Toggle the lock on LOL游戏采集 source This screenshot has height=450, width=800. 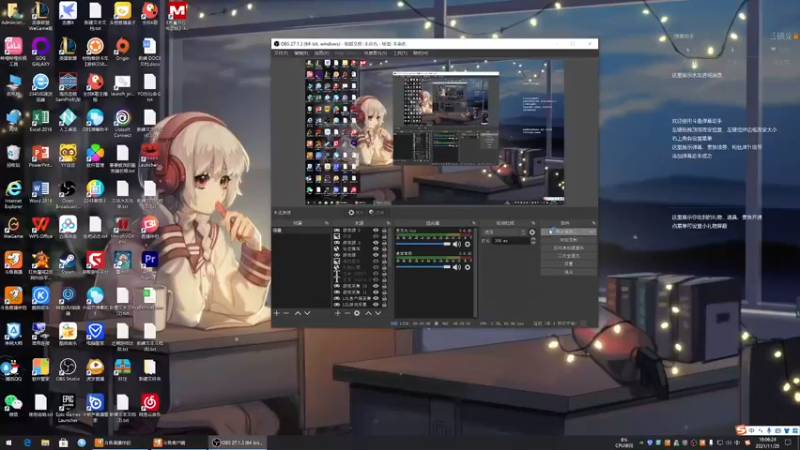[x=384, y=305]
